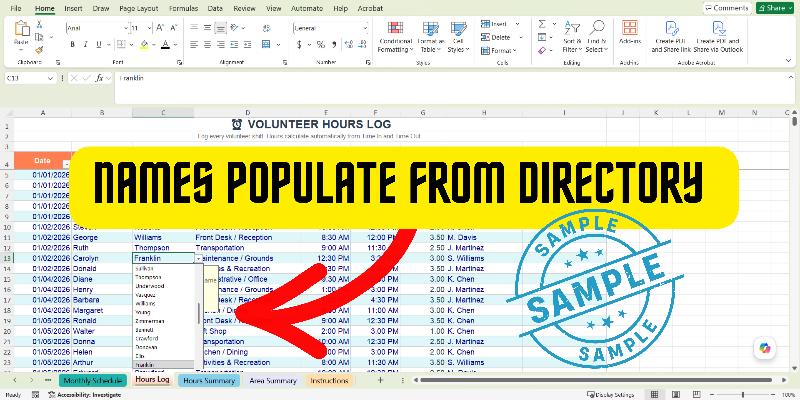
Task: Select the Format Painter brush
Action: tap(39, 49)
